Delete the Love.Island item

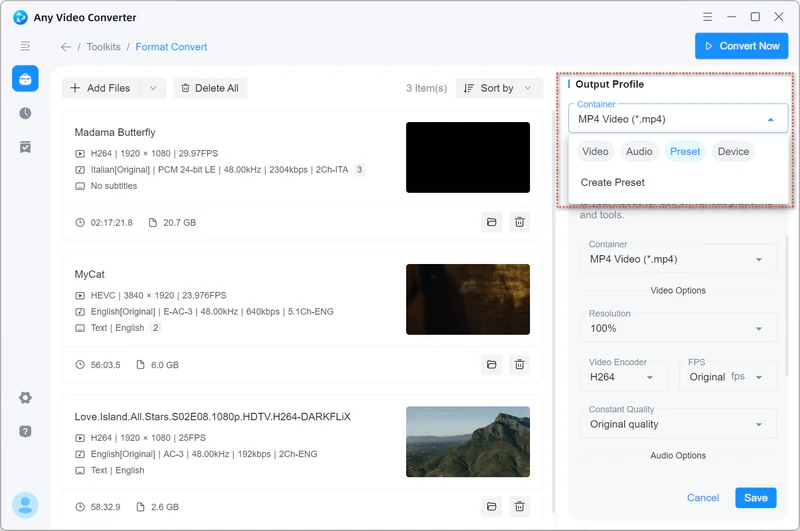tap(519, 507)
